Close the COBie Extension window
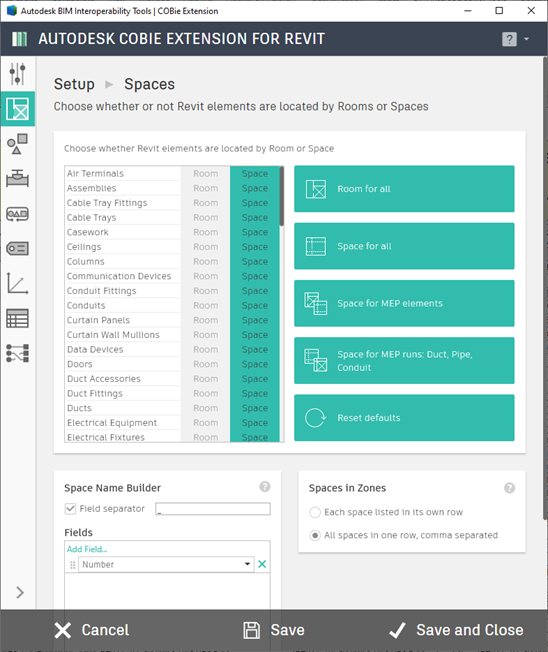The width and height of the screenshot is (548, 652). [x=531, y=11]
